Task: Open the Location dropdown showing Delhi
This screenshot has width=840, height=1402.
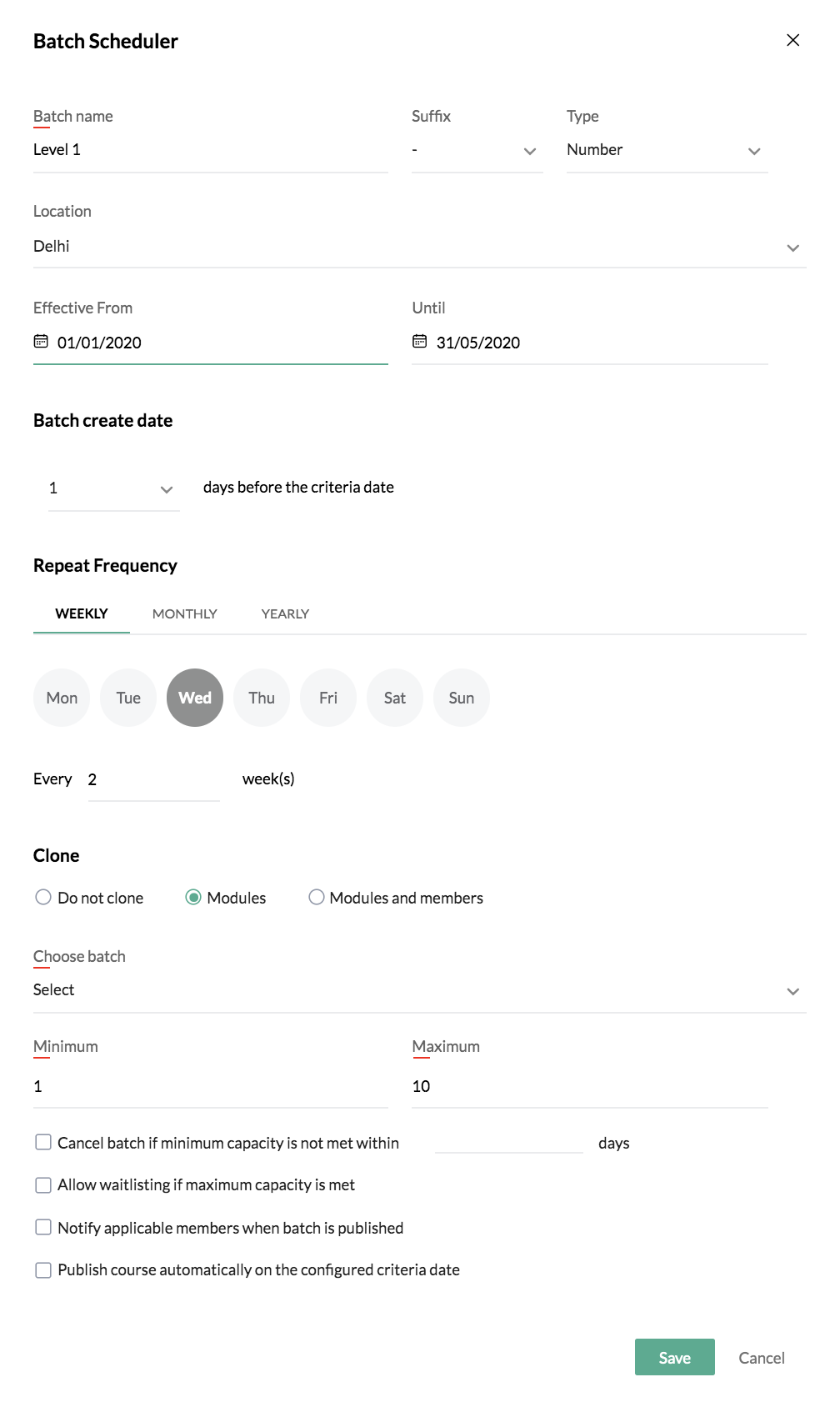Action: 420,247
